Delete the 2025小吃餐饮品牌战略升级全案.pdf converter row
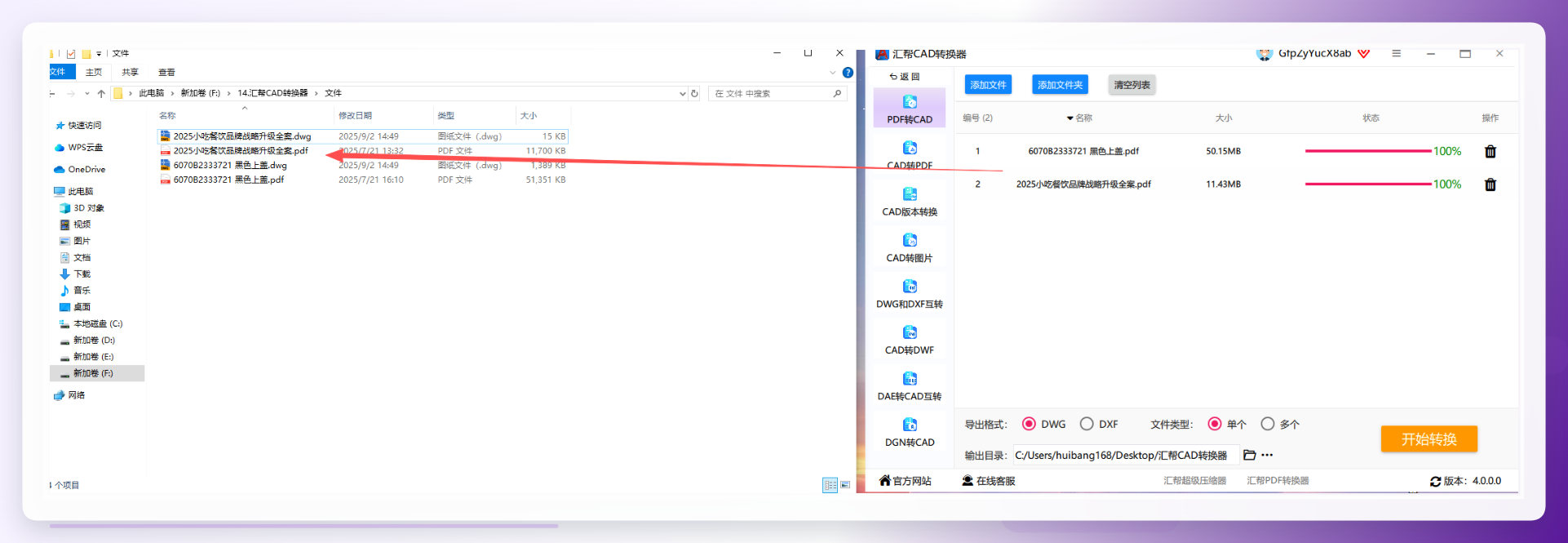1568x543 pixels. click(x=1490, y=185)
